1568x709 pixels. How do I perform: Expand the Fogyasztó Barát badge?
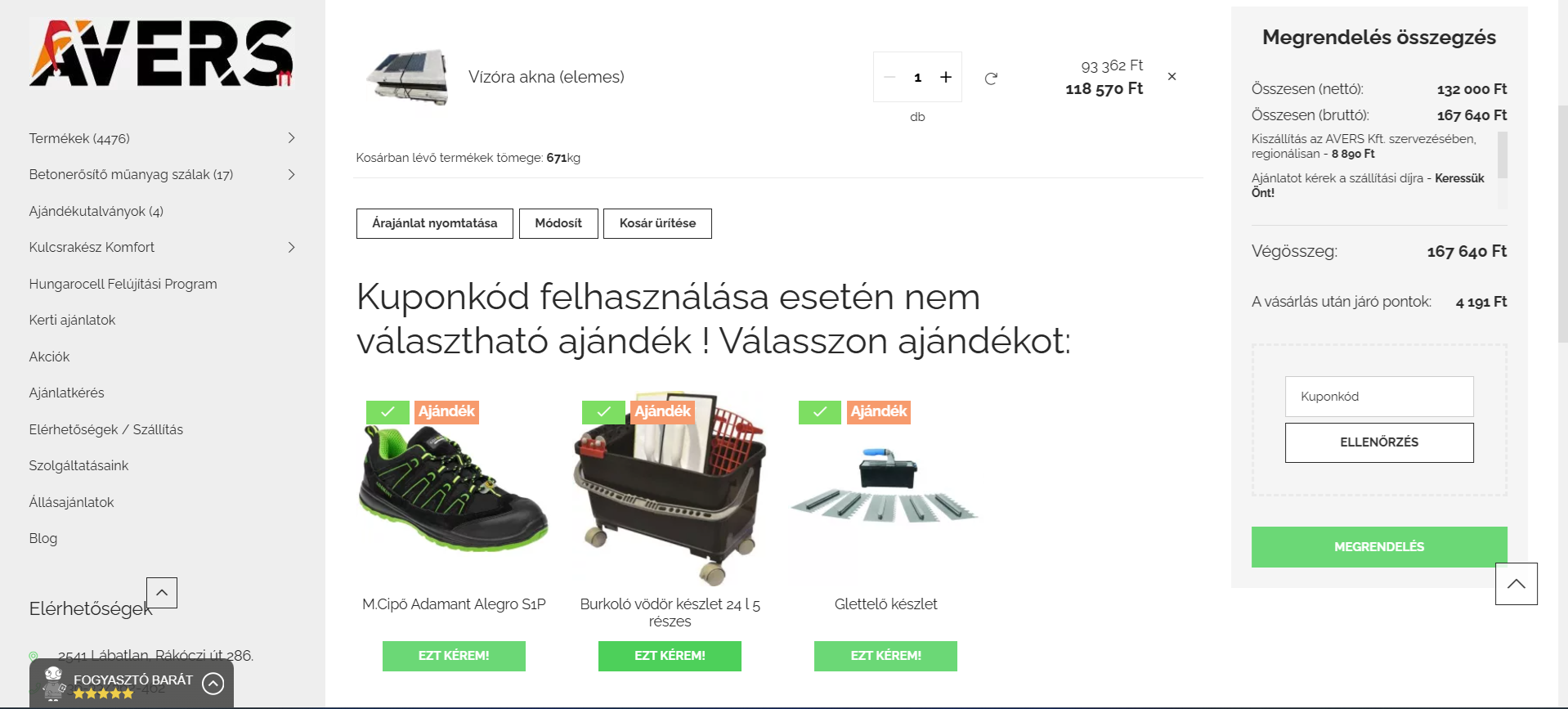coord(213,683)
